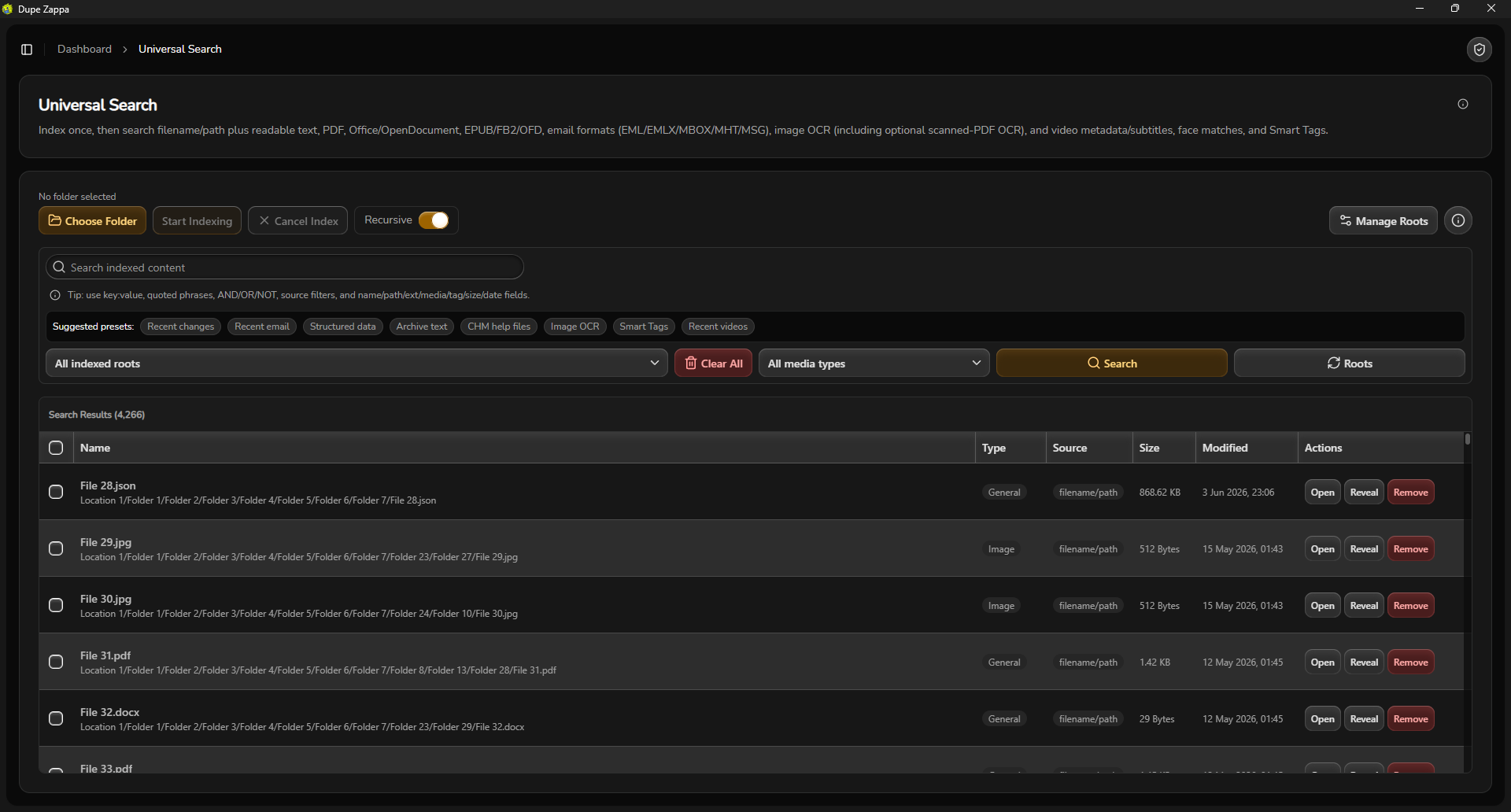The width and height of the screenshot is (1511, 812).
Task: Open File 28.json
Action: coord(1323,493)
